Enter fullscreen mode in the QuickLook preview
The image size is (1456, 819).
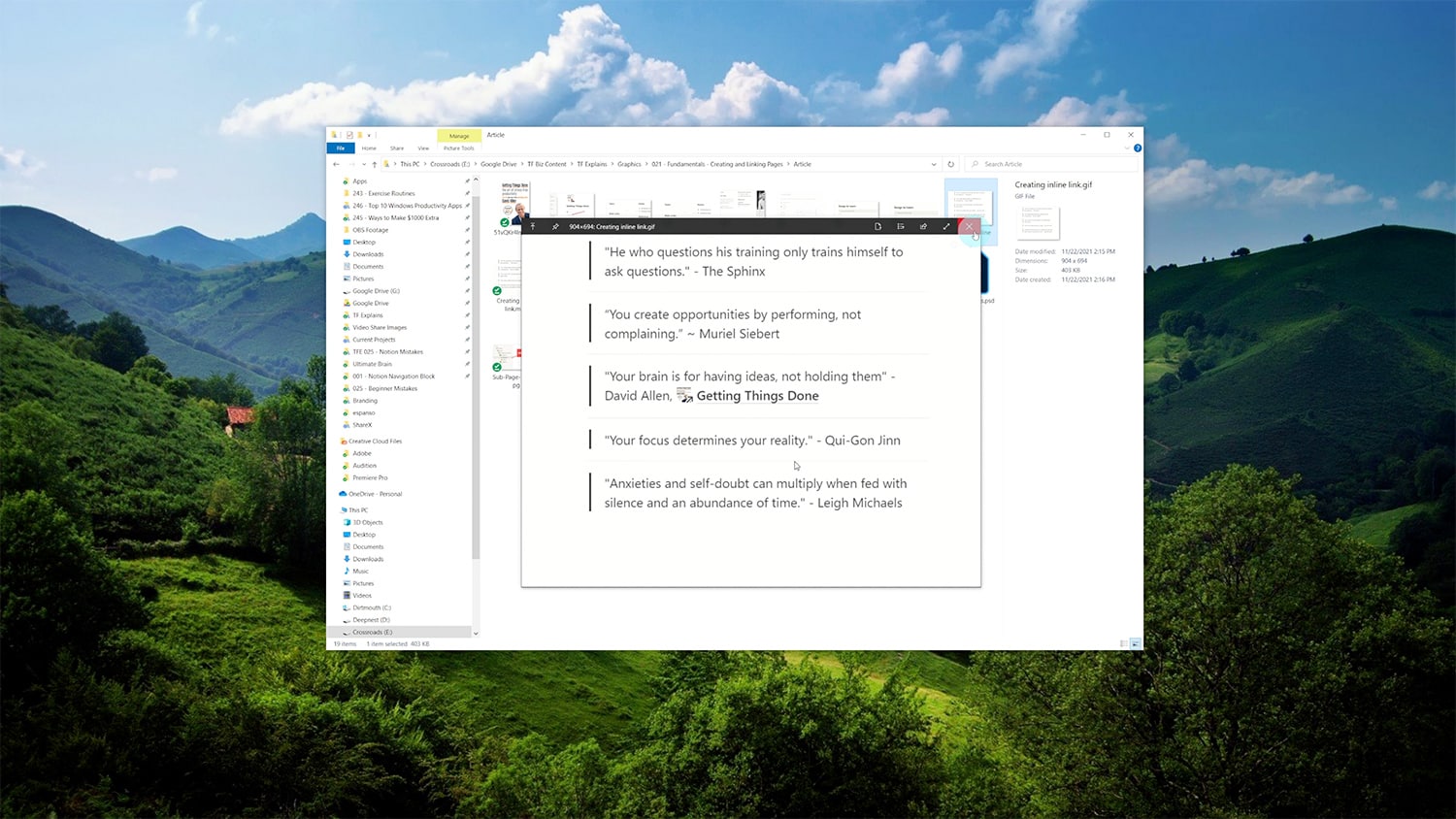(946, 226)
